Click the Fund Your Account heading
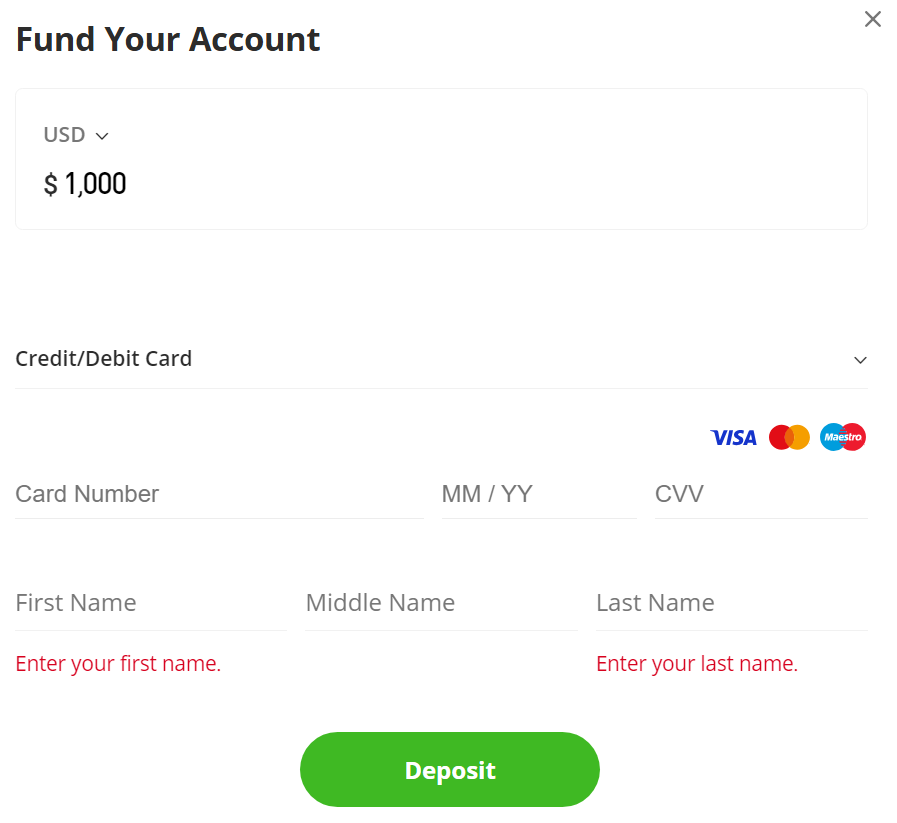897x823 pixels. pos(168,39)
